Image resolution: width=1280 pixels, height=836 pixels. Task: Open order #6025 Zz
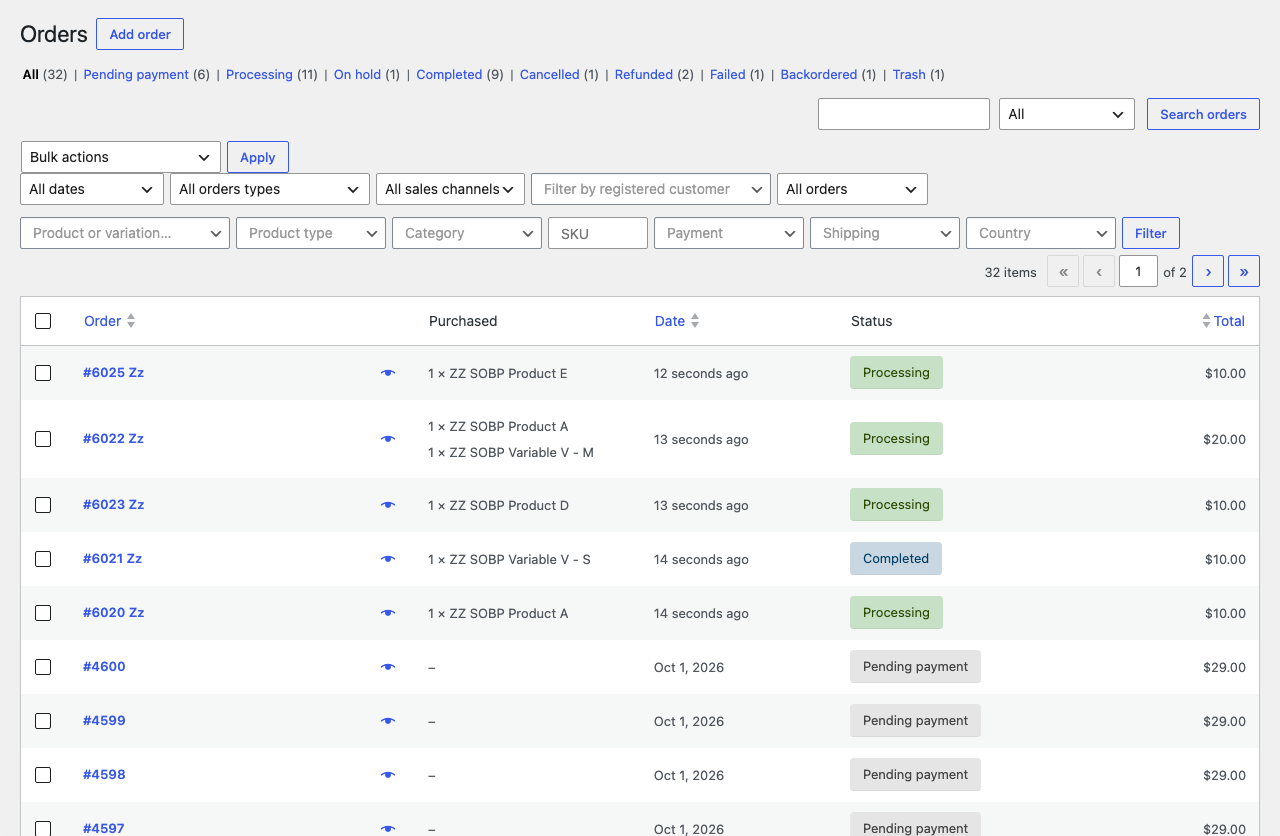114,373
